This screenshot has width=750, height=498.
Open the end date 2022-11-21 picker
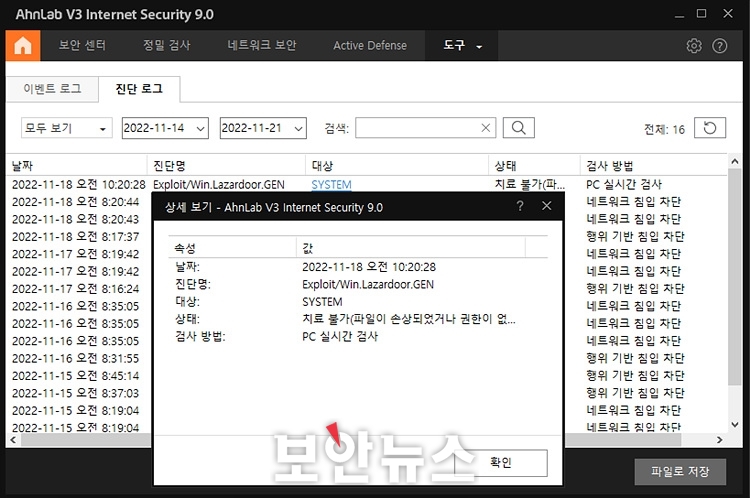(x=263, y=128)
